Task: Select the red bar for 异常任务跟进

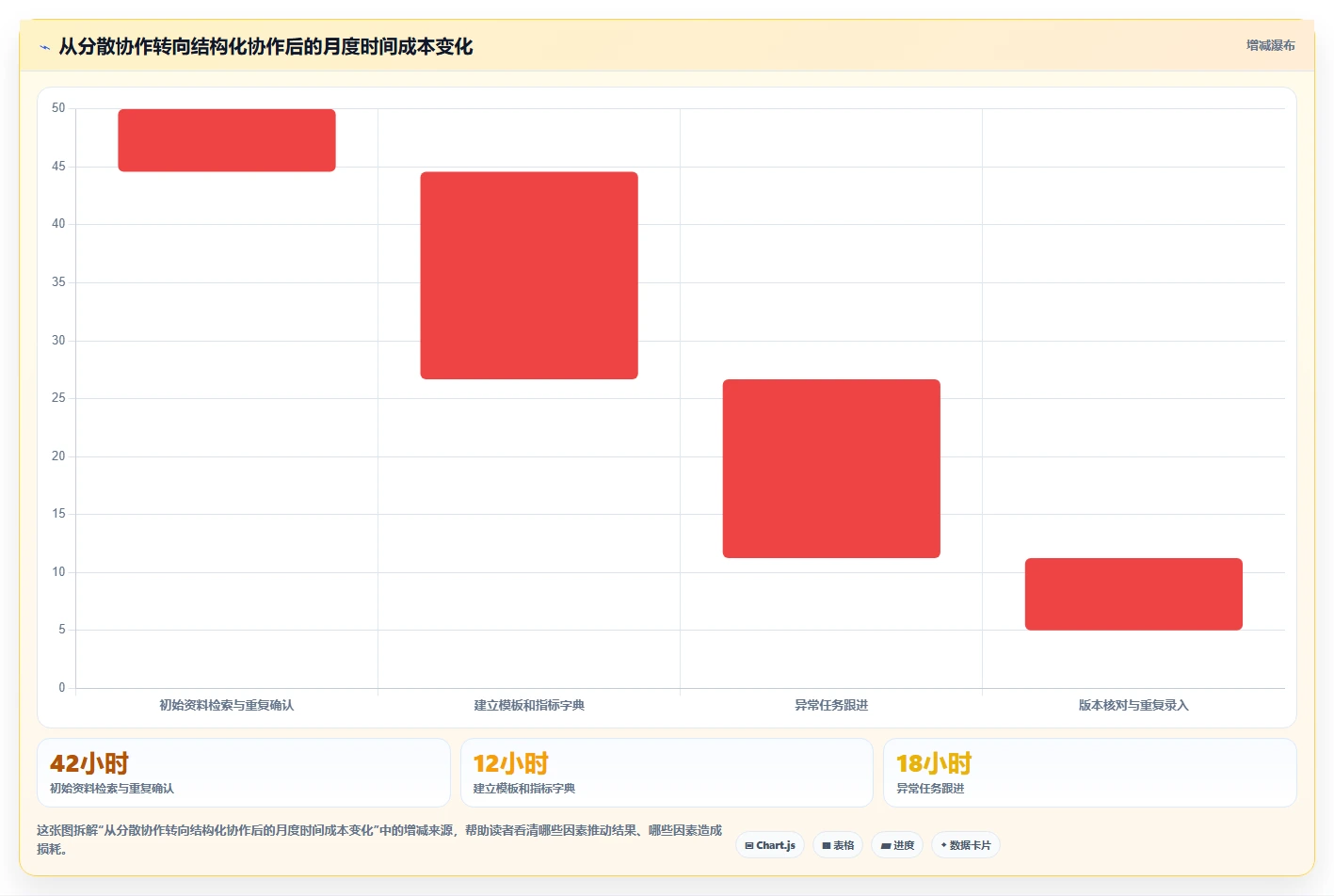Action: pos(831,469)
